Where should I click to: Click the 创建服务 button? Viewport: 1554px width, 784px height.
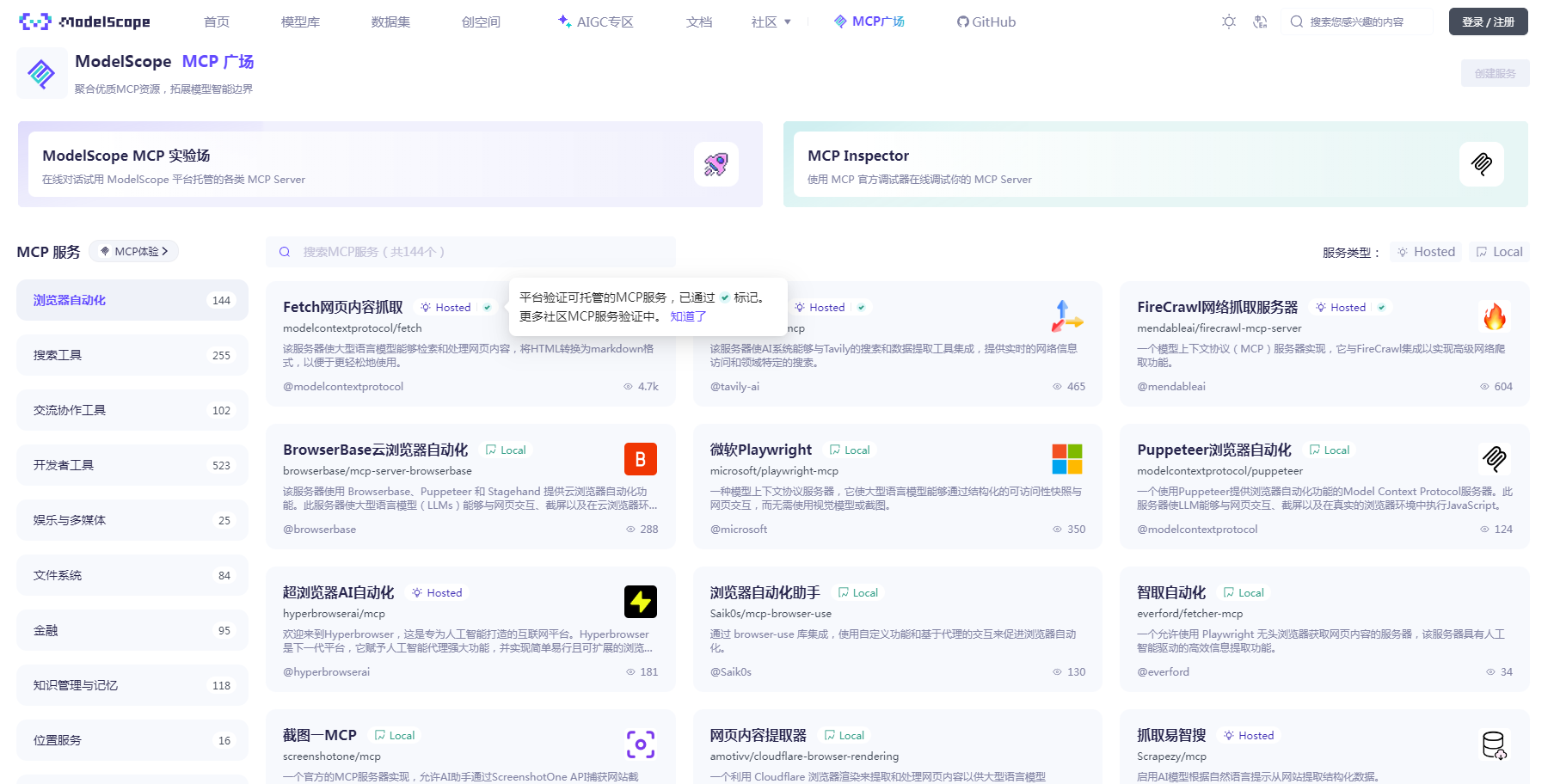coord(1495,73)
